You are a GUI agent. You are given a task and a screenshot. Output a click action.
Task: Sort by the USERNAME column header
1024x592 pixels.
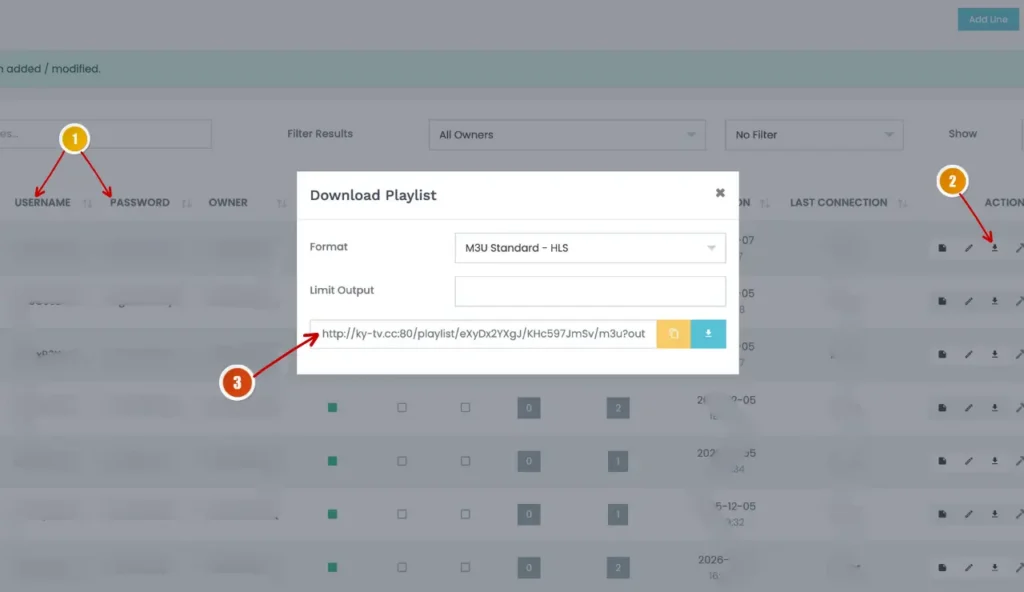[42, 203]
